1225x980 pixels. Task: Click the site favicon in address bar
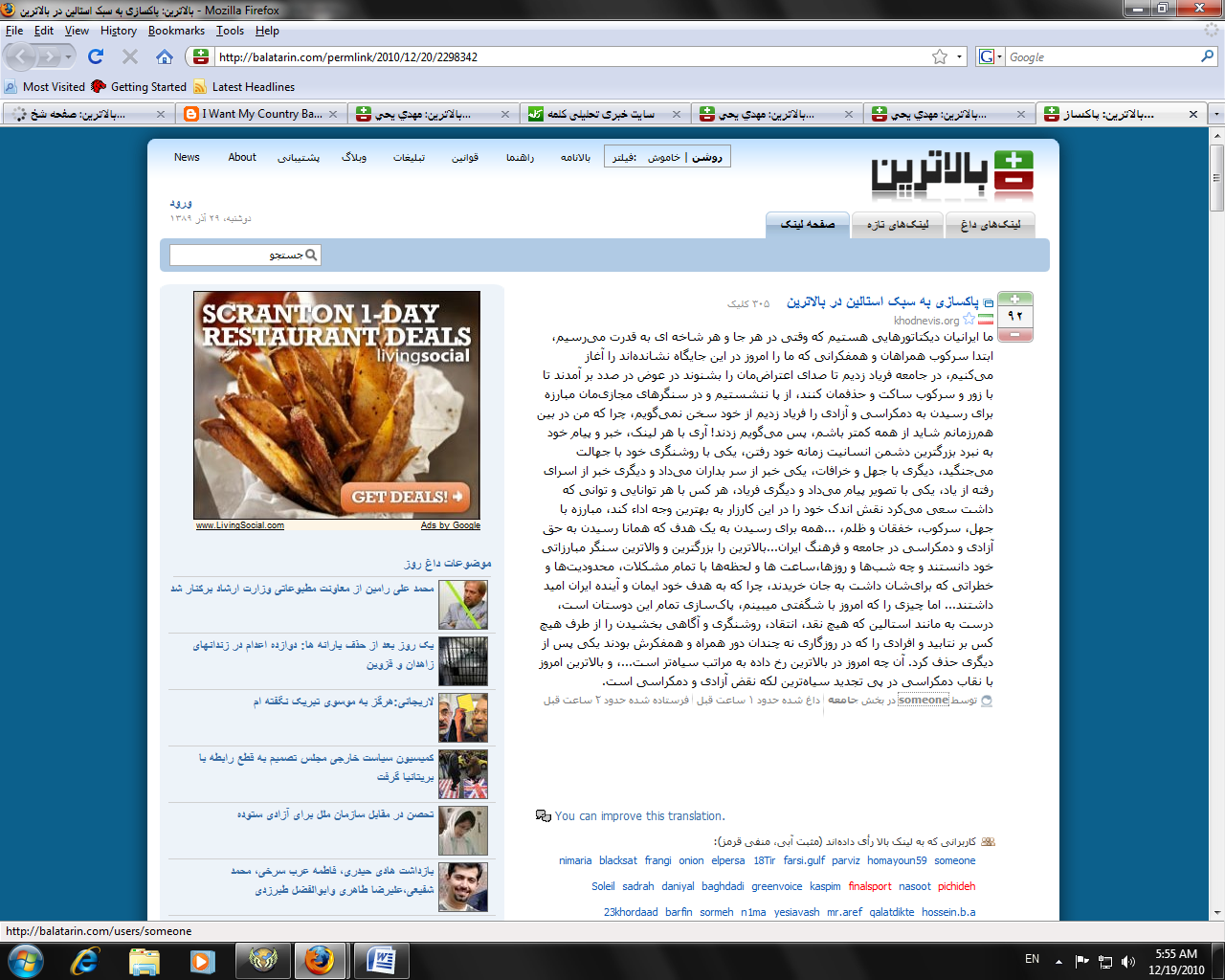200,57
